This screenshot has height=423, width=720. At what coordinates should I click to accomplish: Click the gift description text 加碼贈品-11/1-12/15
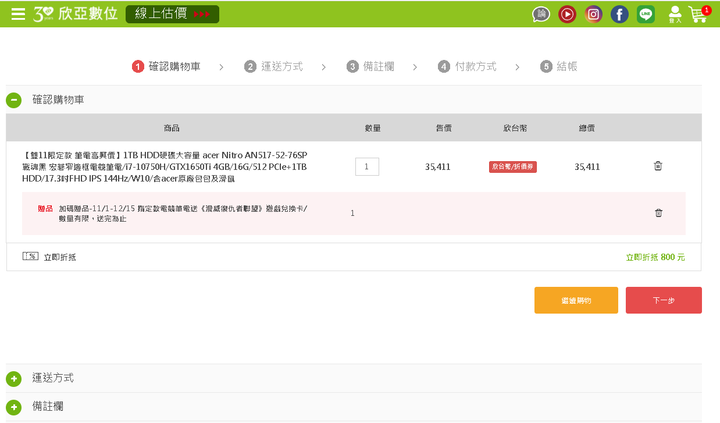pos(183,214)
